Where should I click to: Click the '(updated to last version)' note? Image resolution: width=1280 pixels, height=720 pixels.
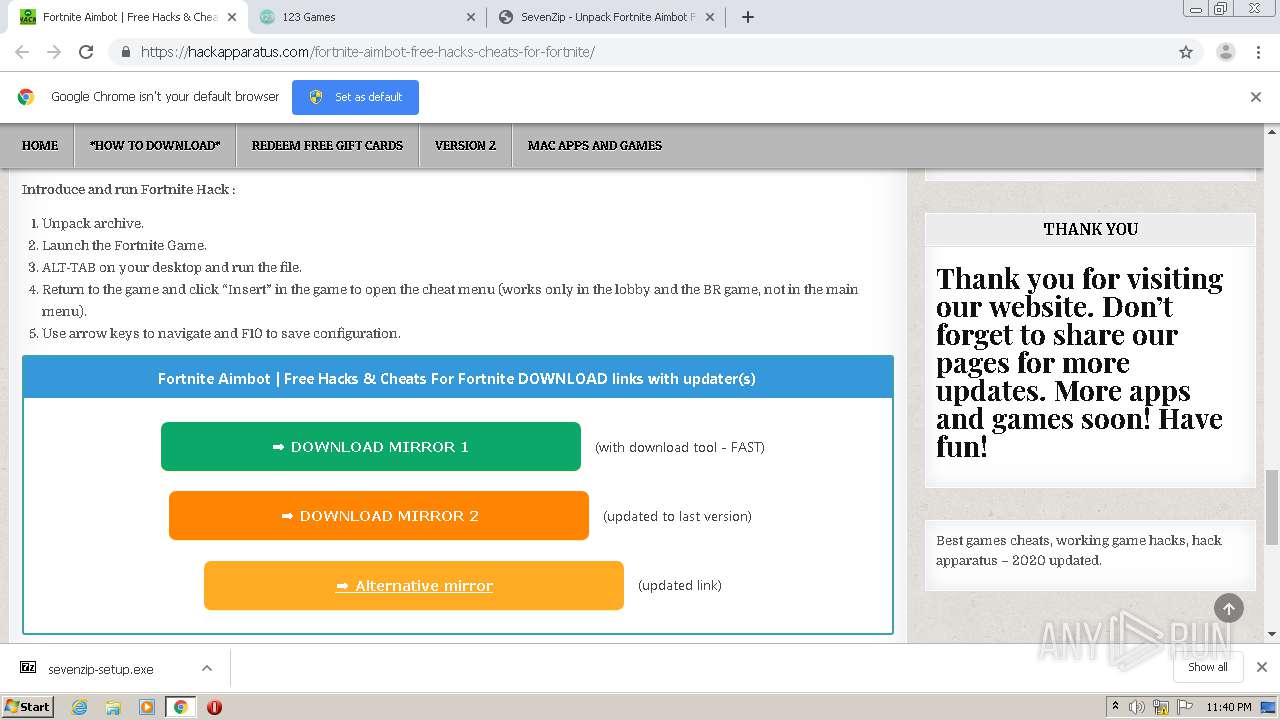[x=677, y=516]
